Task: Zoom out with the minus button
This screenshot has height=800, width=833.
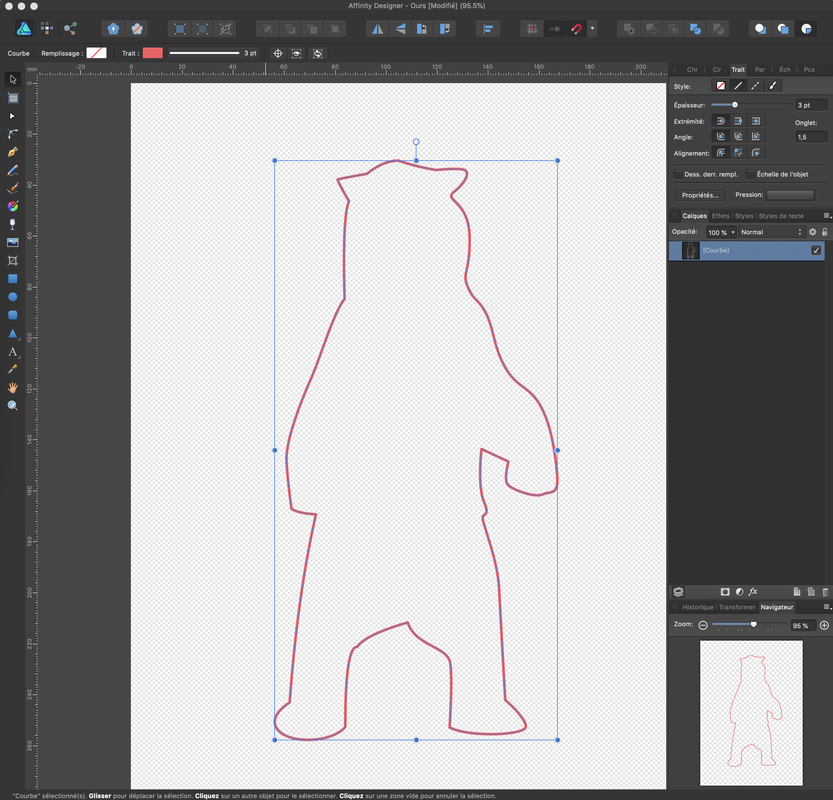Action: 703,625
